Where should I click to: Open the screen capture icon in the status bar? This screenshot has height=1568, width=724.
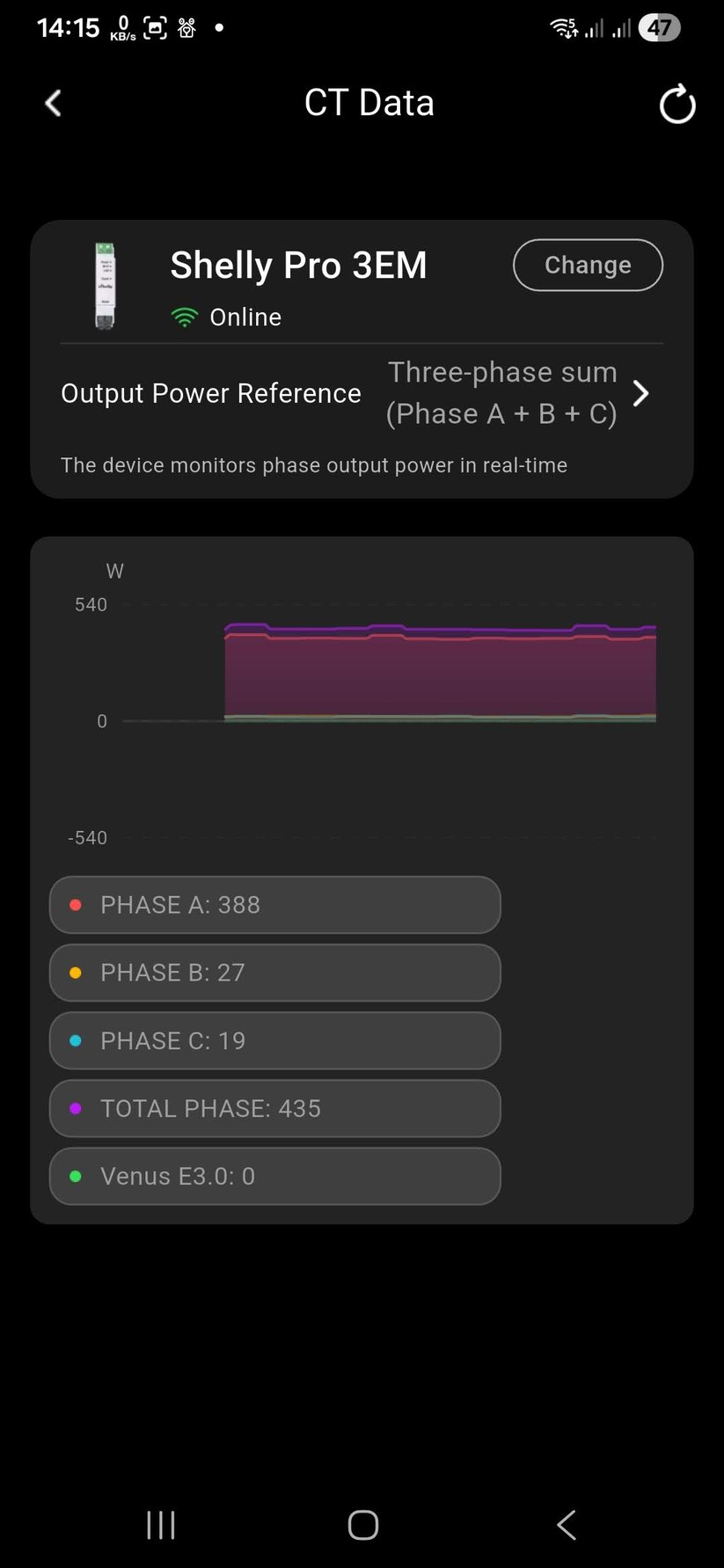[x=154, y=27]
